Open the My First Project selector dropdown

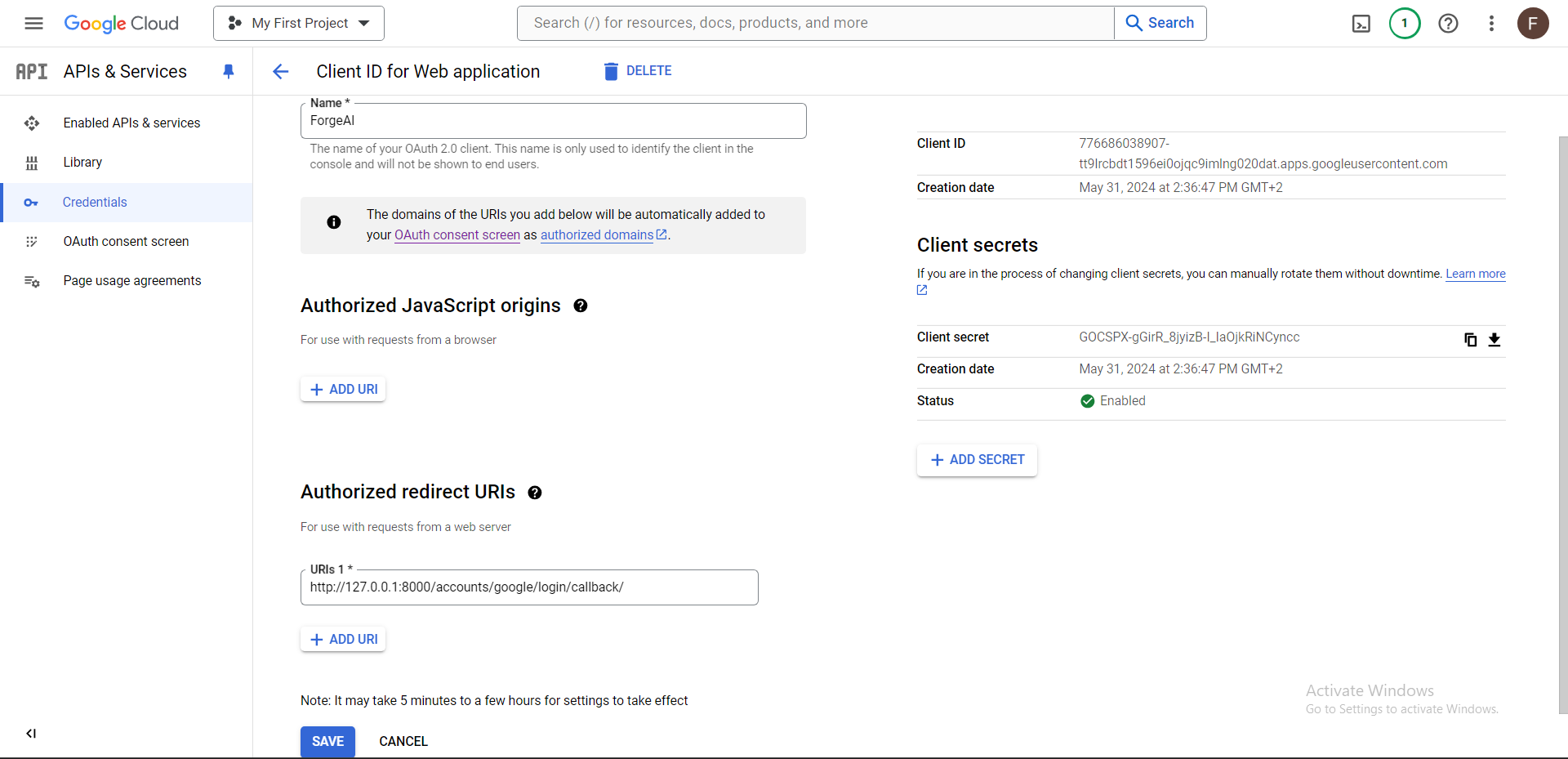click(x=299, y=23)
